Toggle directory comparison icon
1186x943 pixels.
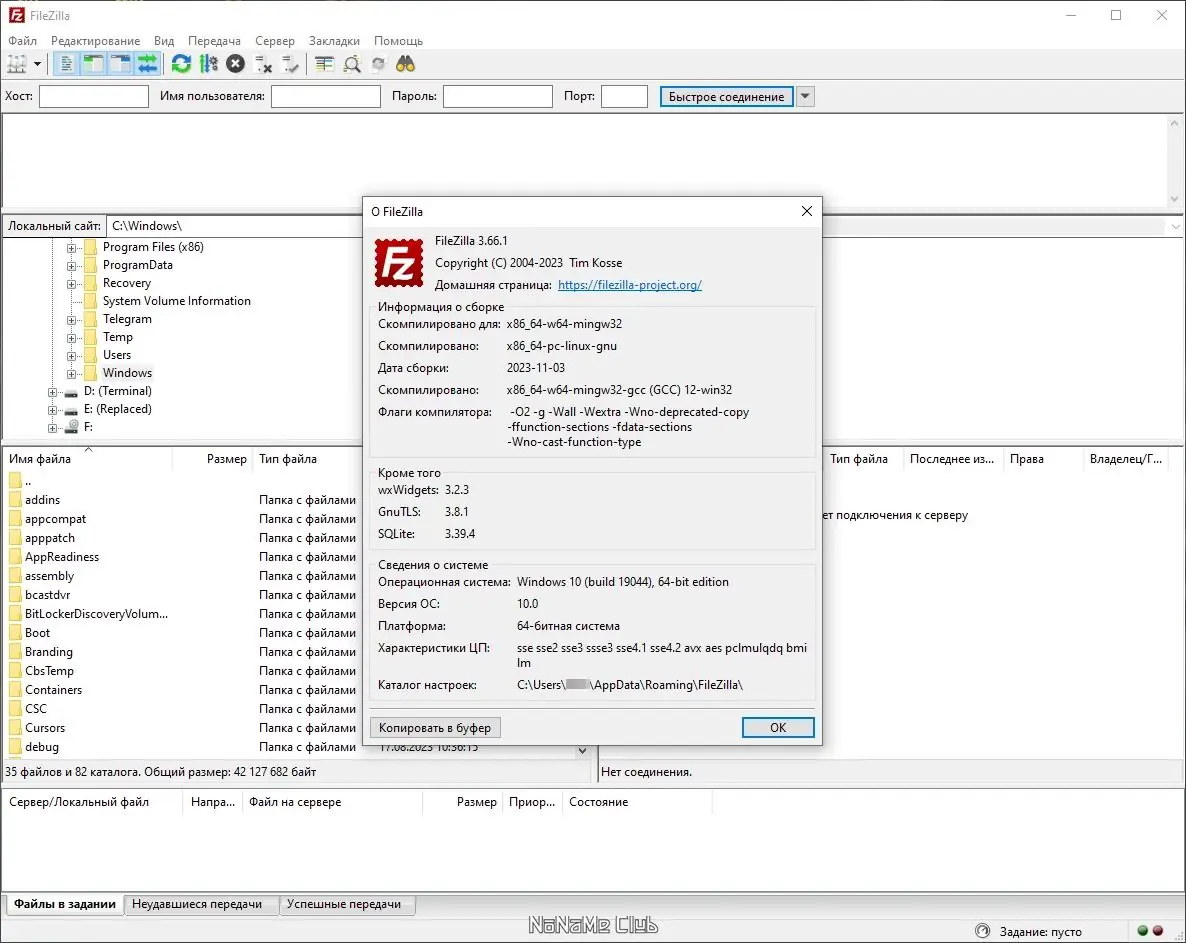pos(352,64)
